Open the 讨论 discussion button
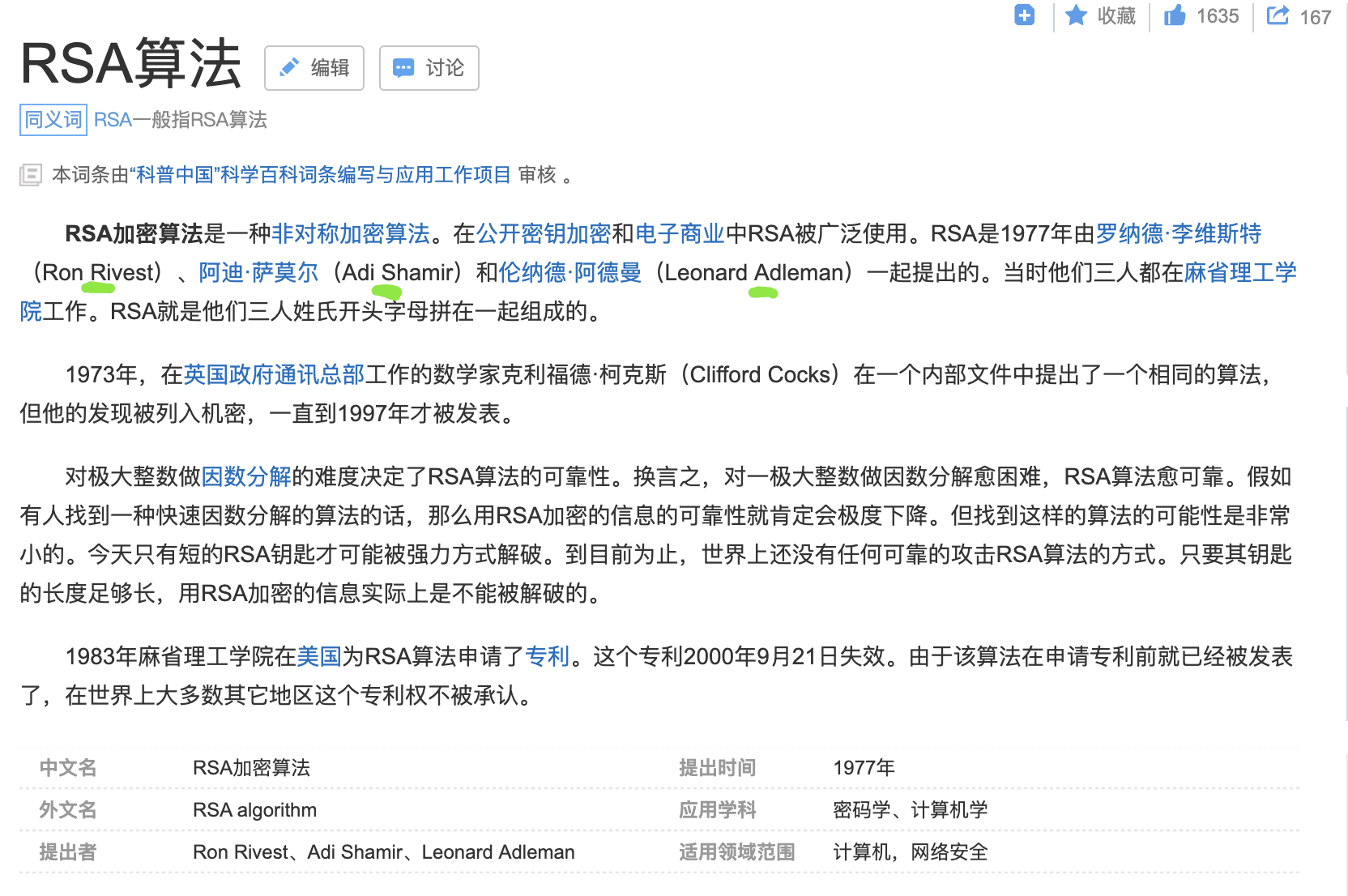1348x896 pixels. coord(429,68)
